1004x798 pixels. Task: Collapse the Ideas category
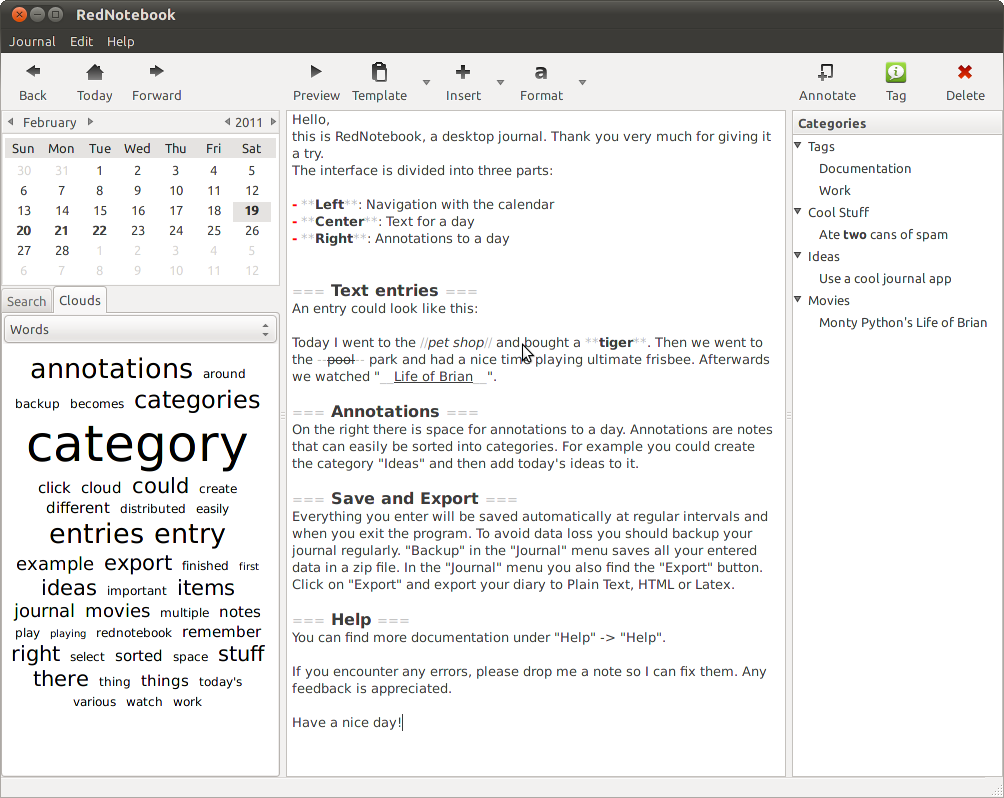(x=798, y=255)
